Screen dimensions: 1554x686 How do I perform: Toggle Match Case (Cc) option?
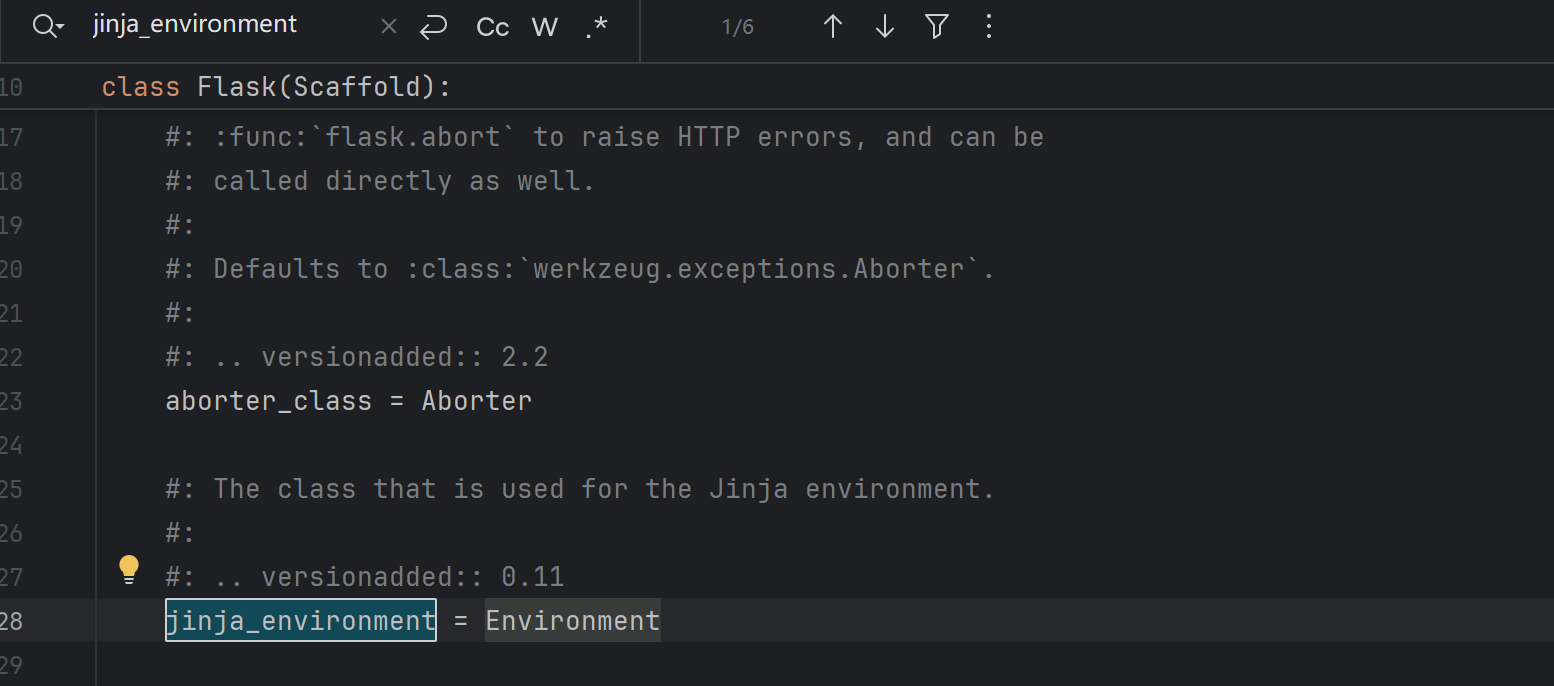492,27
